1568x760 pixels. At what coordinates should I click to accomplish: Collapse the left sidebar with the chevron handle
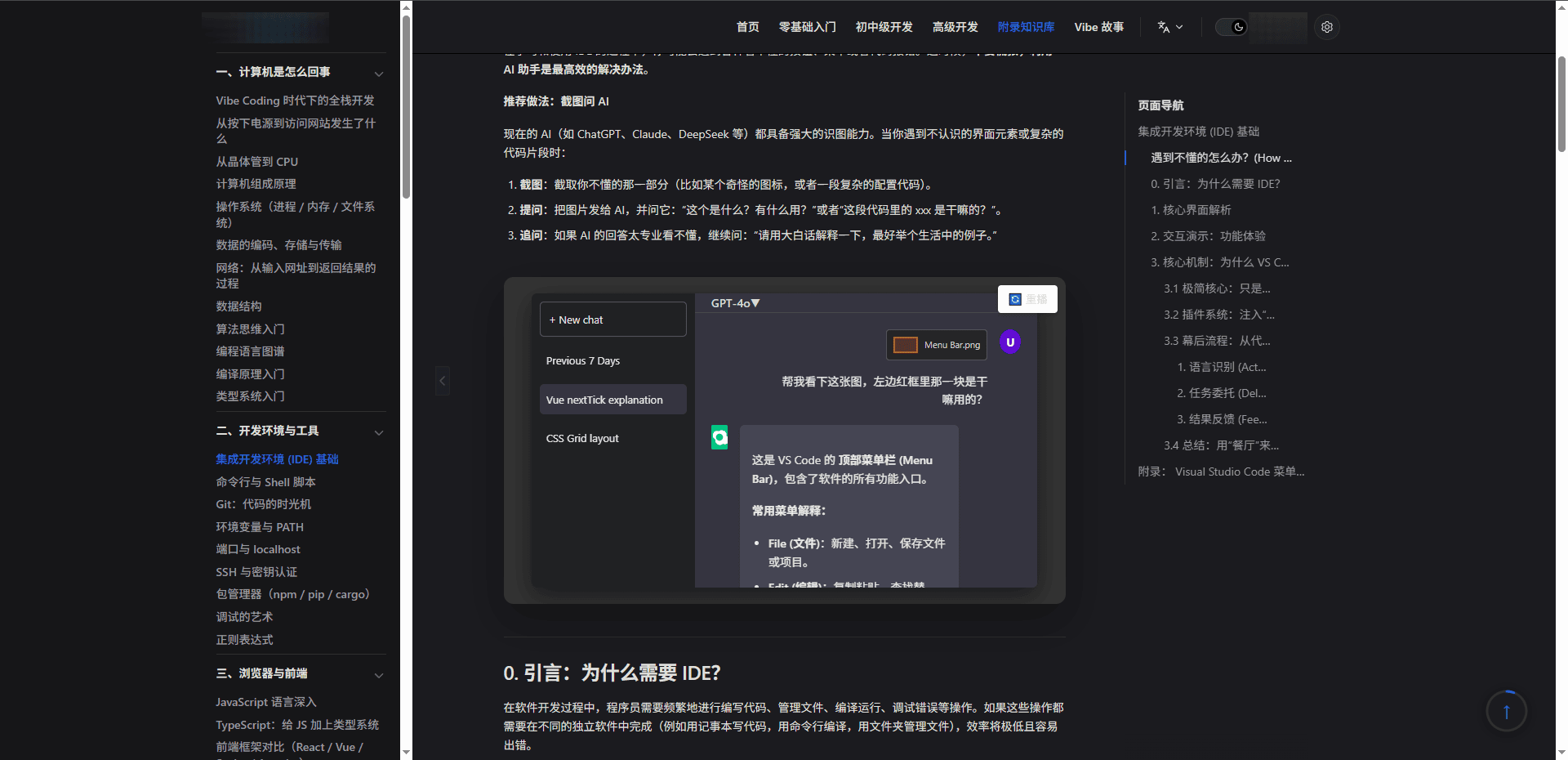pos(443,381)
